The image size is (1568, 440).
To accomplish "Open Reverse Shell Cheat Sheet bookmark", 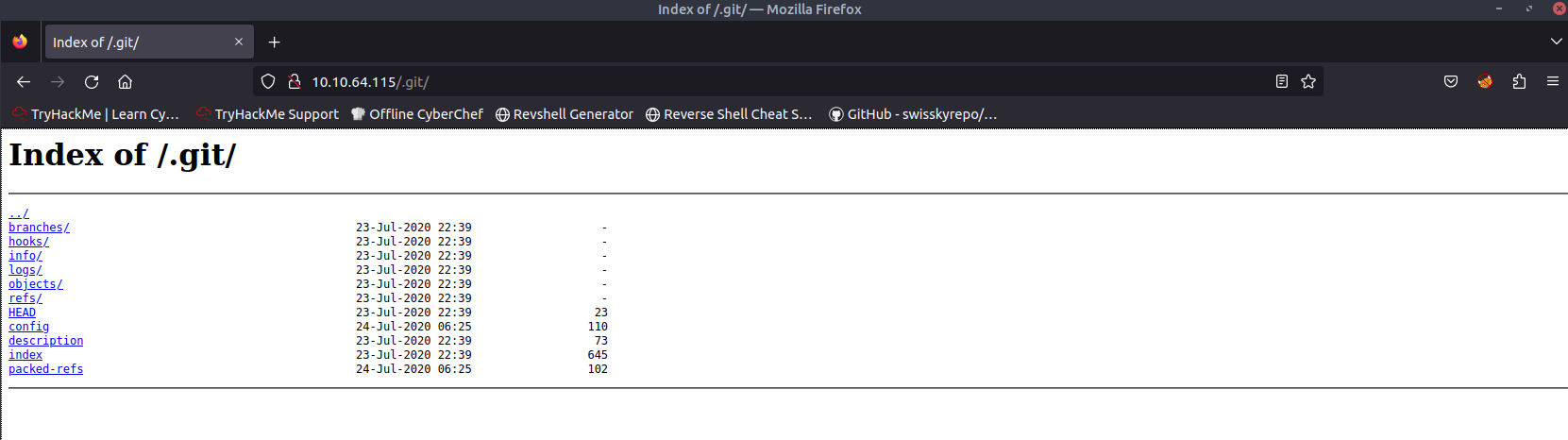I will [729, 114].
